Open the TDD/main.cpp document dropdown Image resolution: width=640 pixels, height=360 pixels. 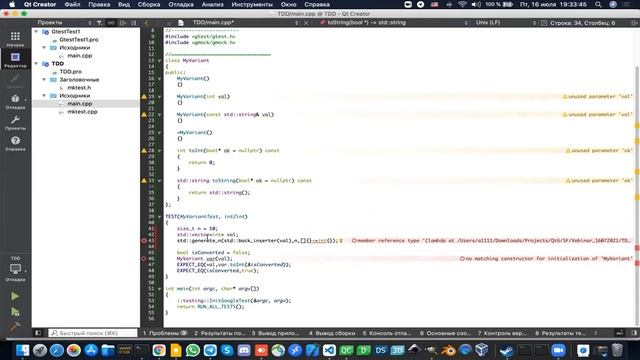click(x=245, y=23)
